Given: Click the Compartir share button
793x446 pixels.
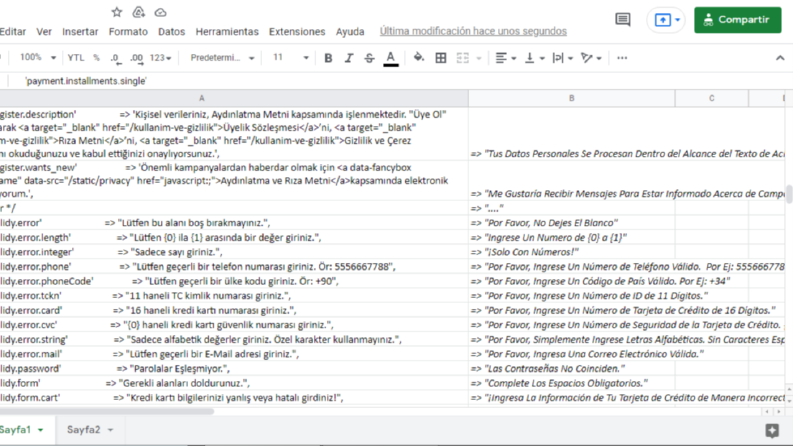Looking at the screenshot, I should [737, 20].
